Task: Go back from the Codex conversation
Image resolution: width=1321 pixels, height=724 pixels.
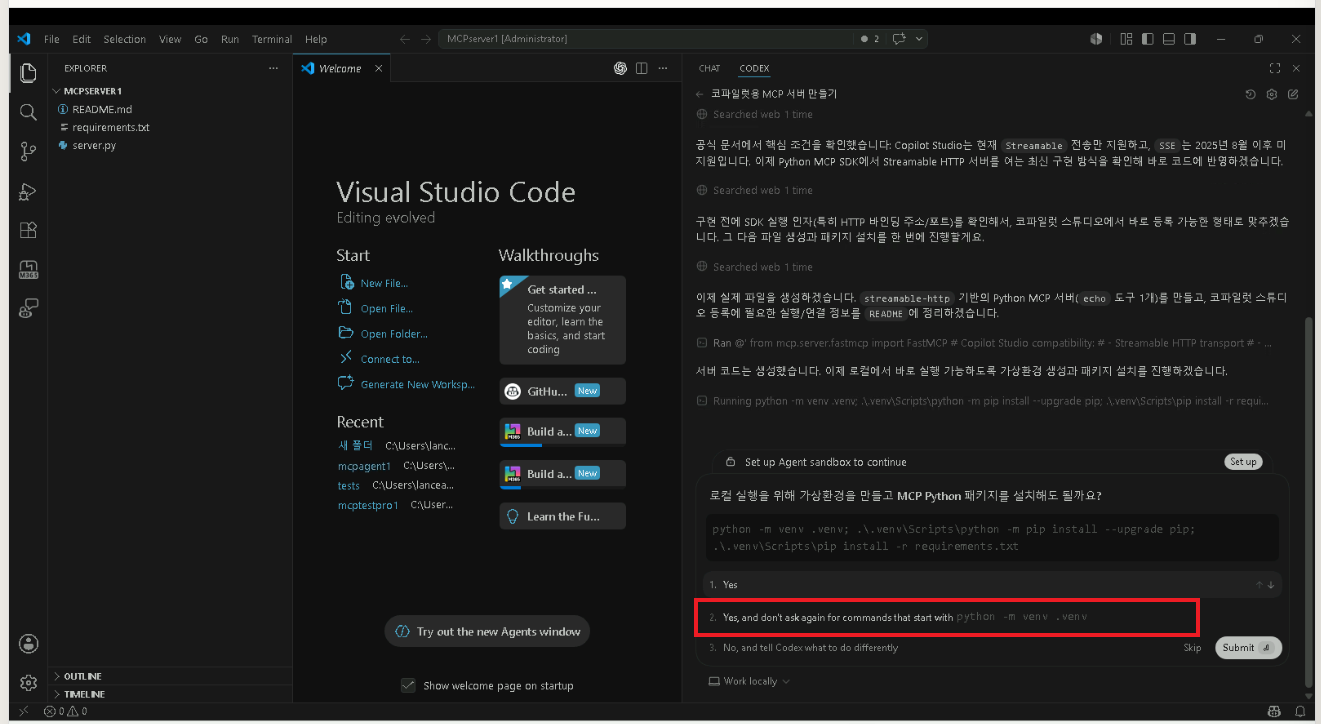Action: tap(700, 94)
